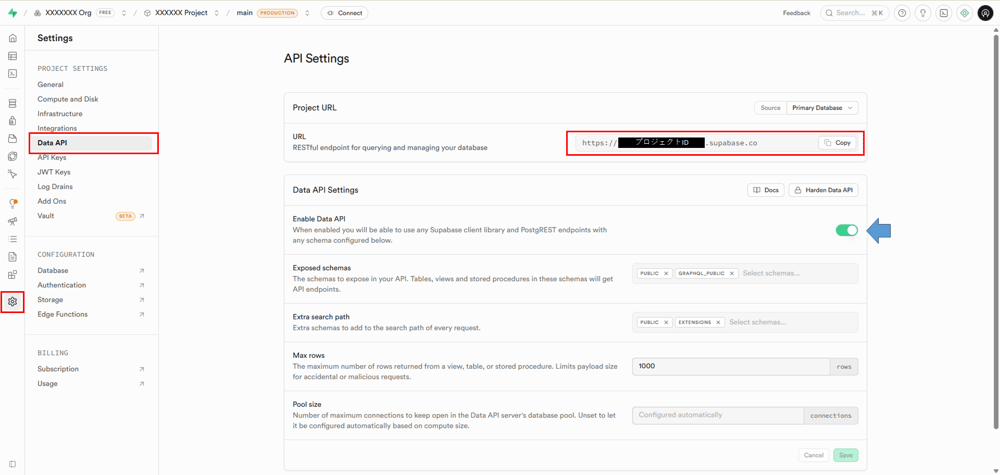Open the user avatar menu
Image resolution: width=1000 pixels, height=475 pixels.
[985, 13]
